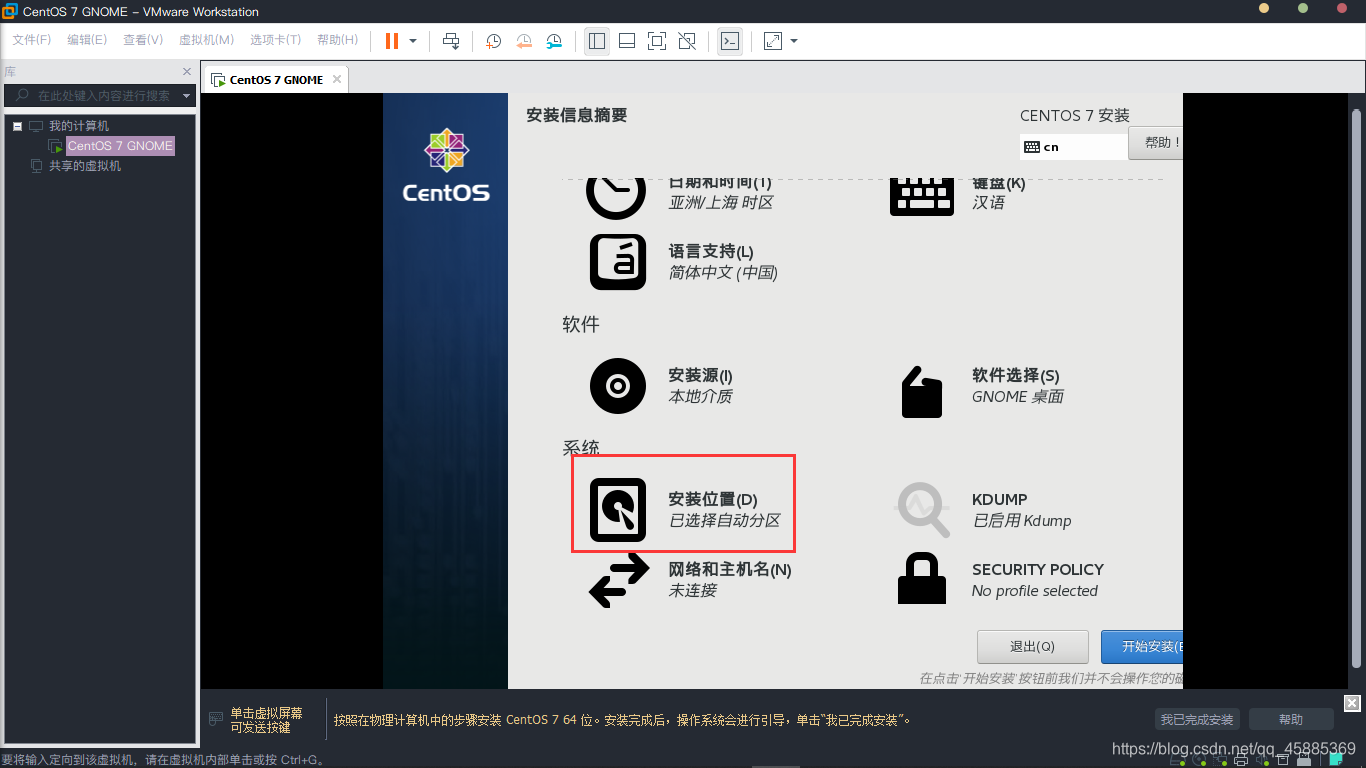Open the 编辑(E) menu
Viewport: 1366px width, 768px height.
[x=87, y=40]
